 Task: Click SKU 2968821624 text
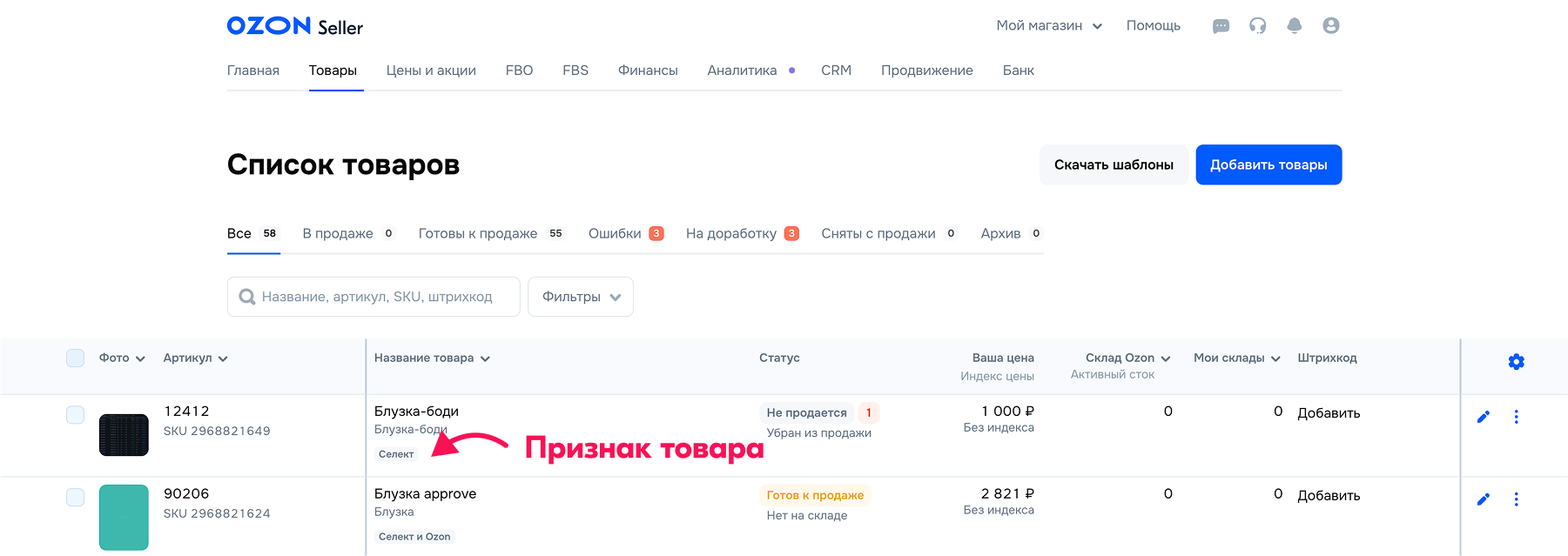pos(217,514)
